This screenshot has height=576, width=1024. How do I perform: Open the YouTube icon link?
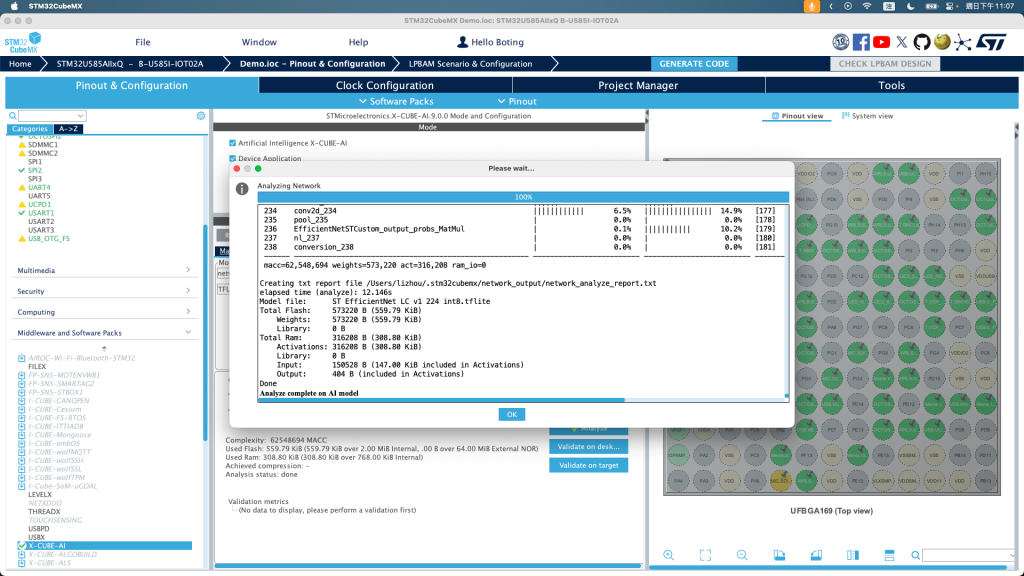tap(881, 42)
